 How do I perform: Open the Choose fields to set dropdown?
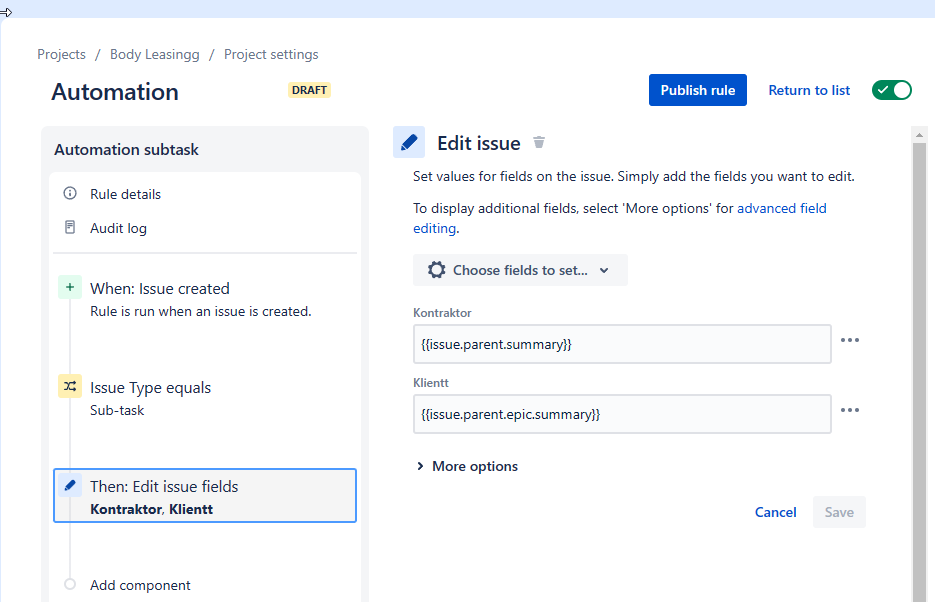click(520, 270)
